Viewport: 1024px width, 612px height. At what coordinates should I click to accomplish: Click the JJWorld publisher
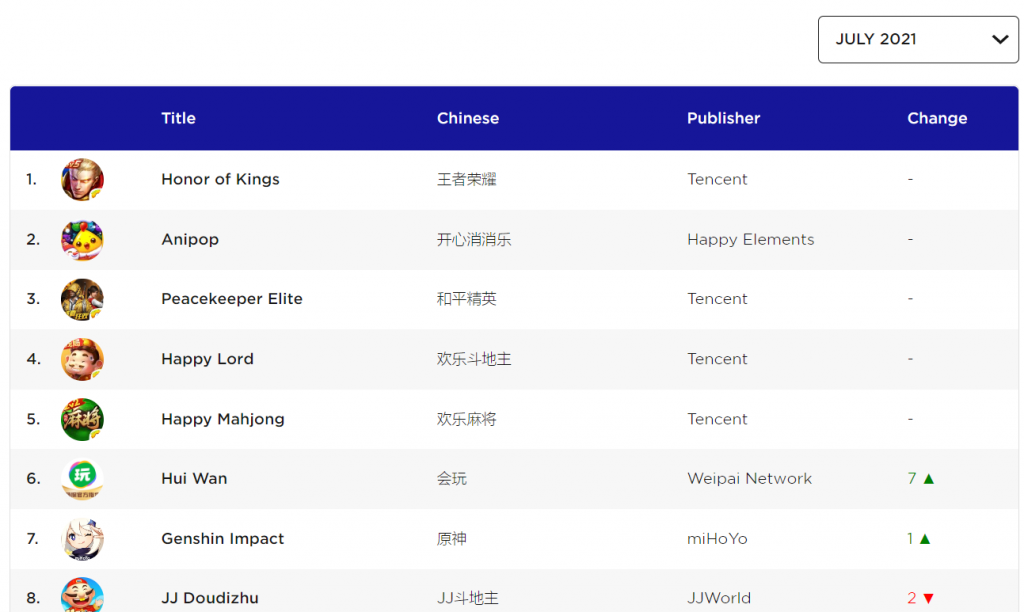coord(719,598)
